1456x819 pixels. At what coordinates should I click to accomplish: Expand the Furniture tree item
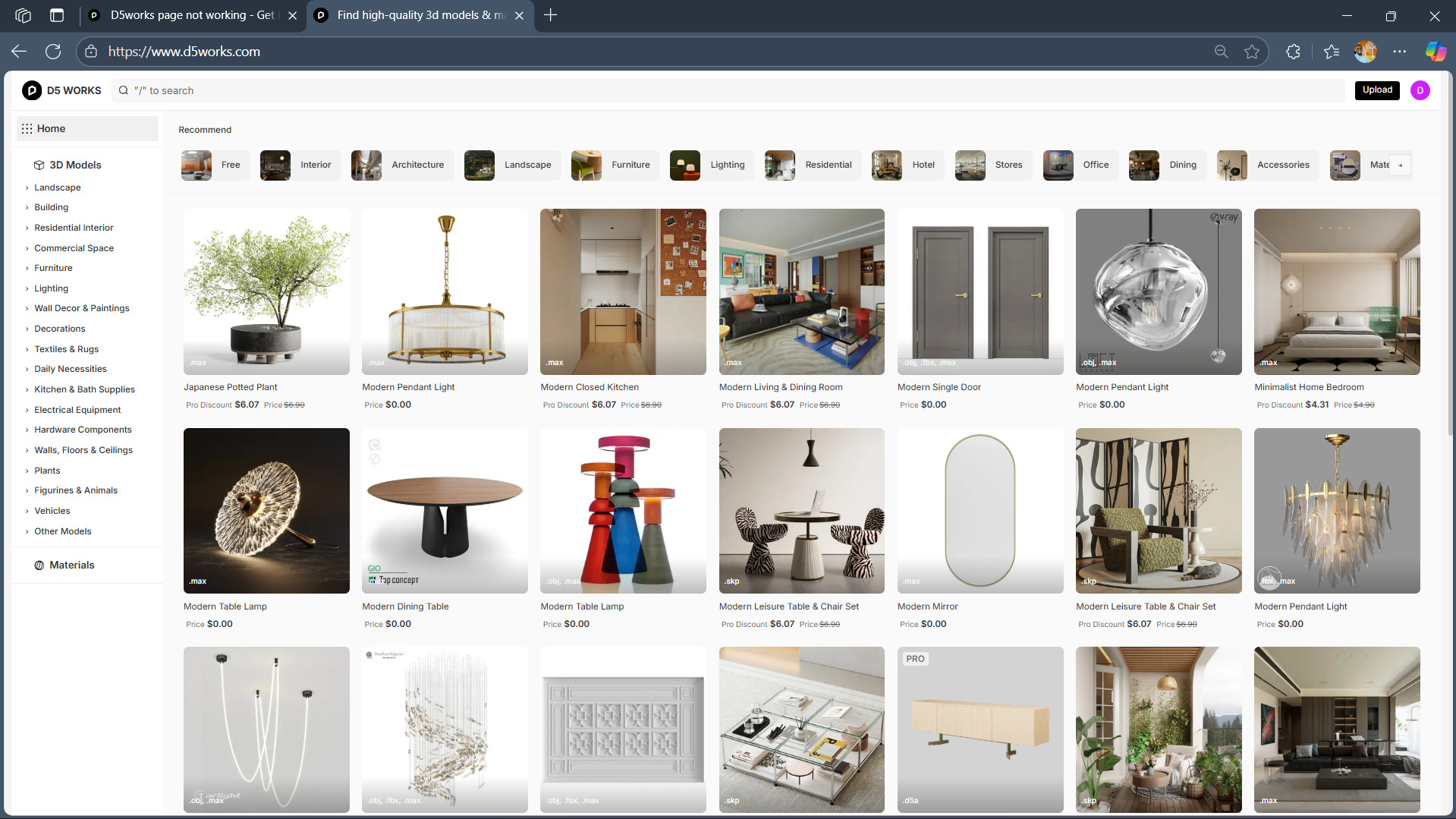pos(27,268)
